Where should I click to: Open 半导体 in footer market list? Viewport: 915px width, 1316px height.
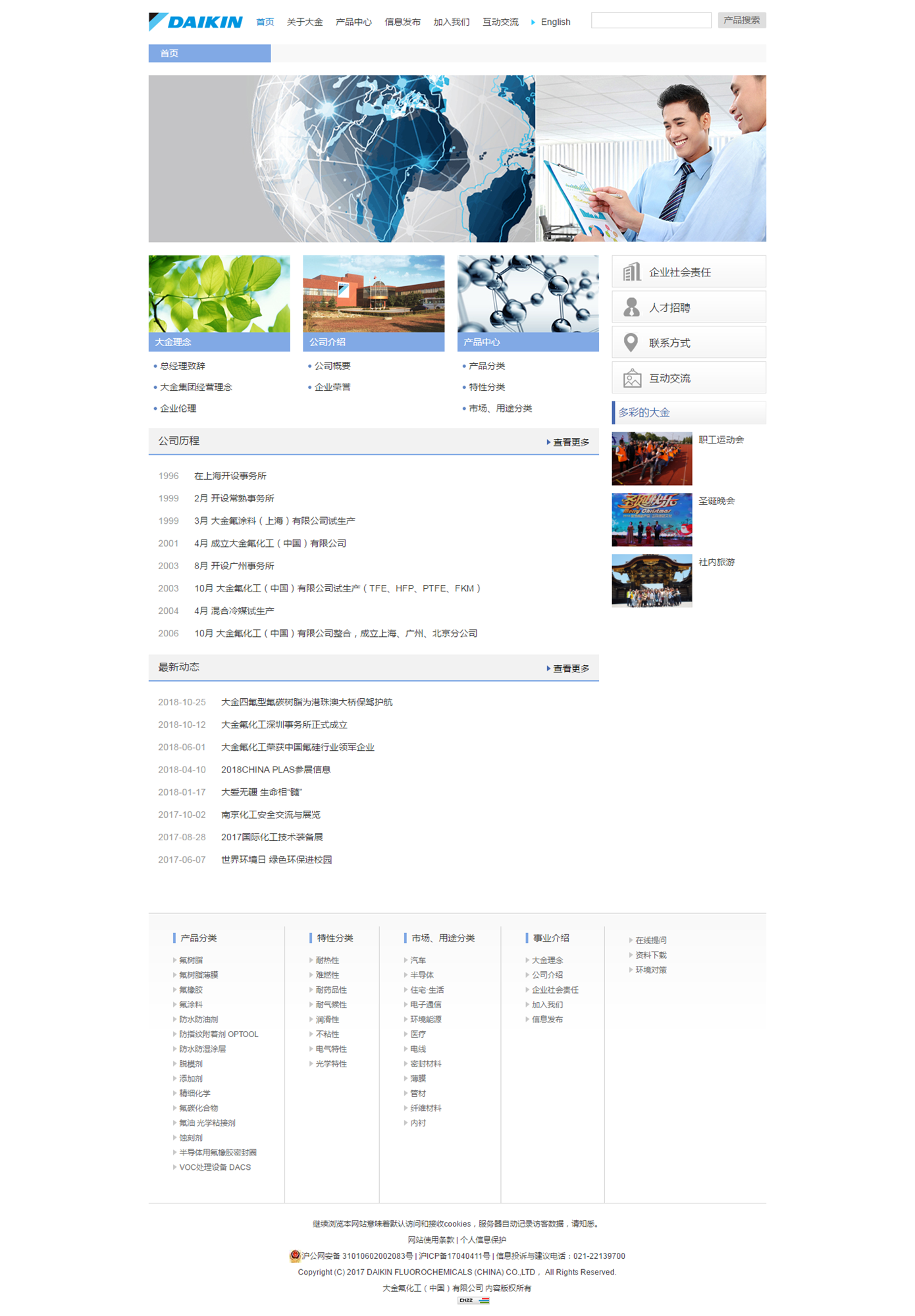[422, 975]
